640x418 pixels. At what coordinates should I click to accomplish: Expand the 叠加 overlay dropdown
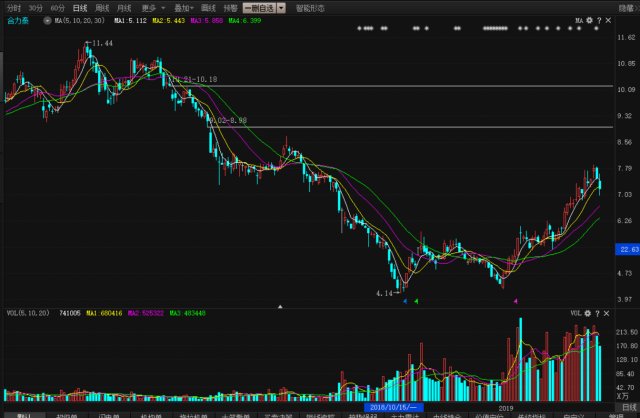[183, 7]
